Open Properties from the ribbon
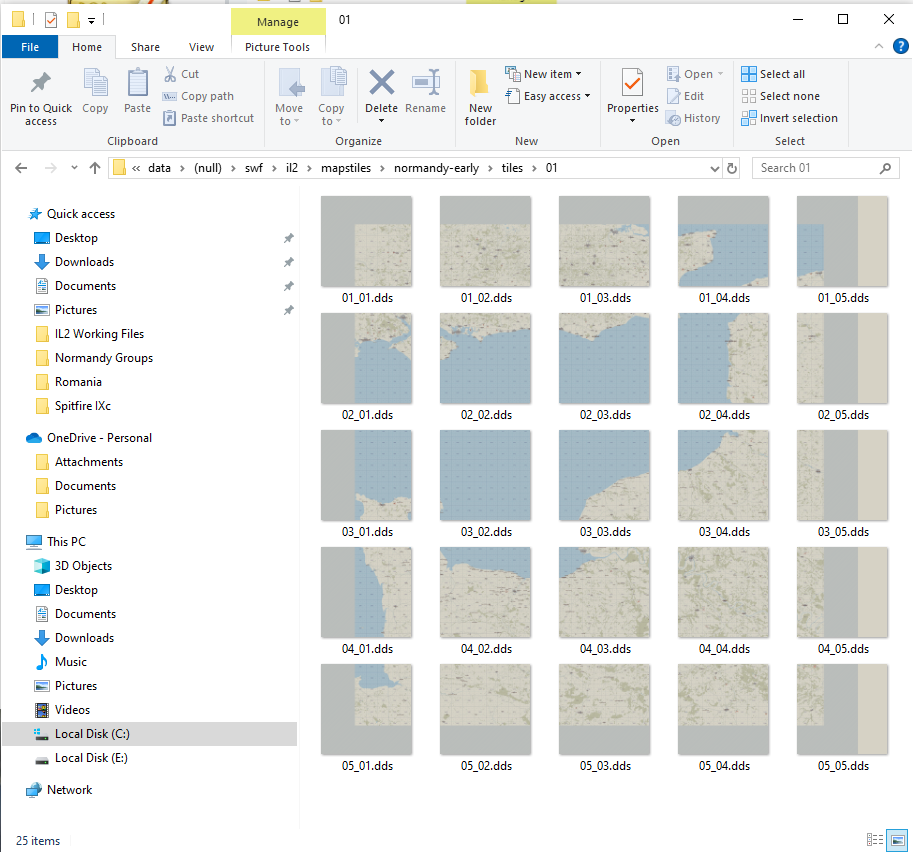The width and height of the screenshot is (913, 852). coord(632,85)
